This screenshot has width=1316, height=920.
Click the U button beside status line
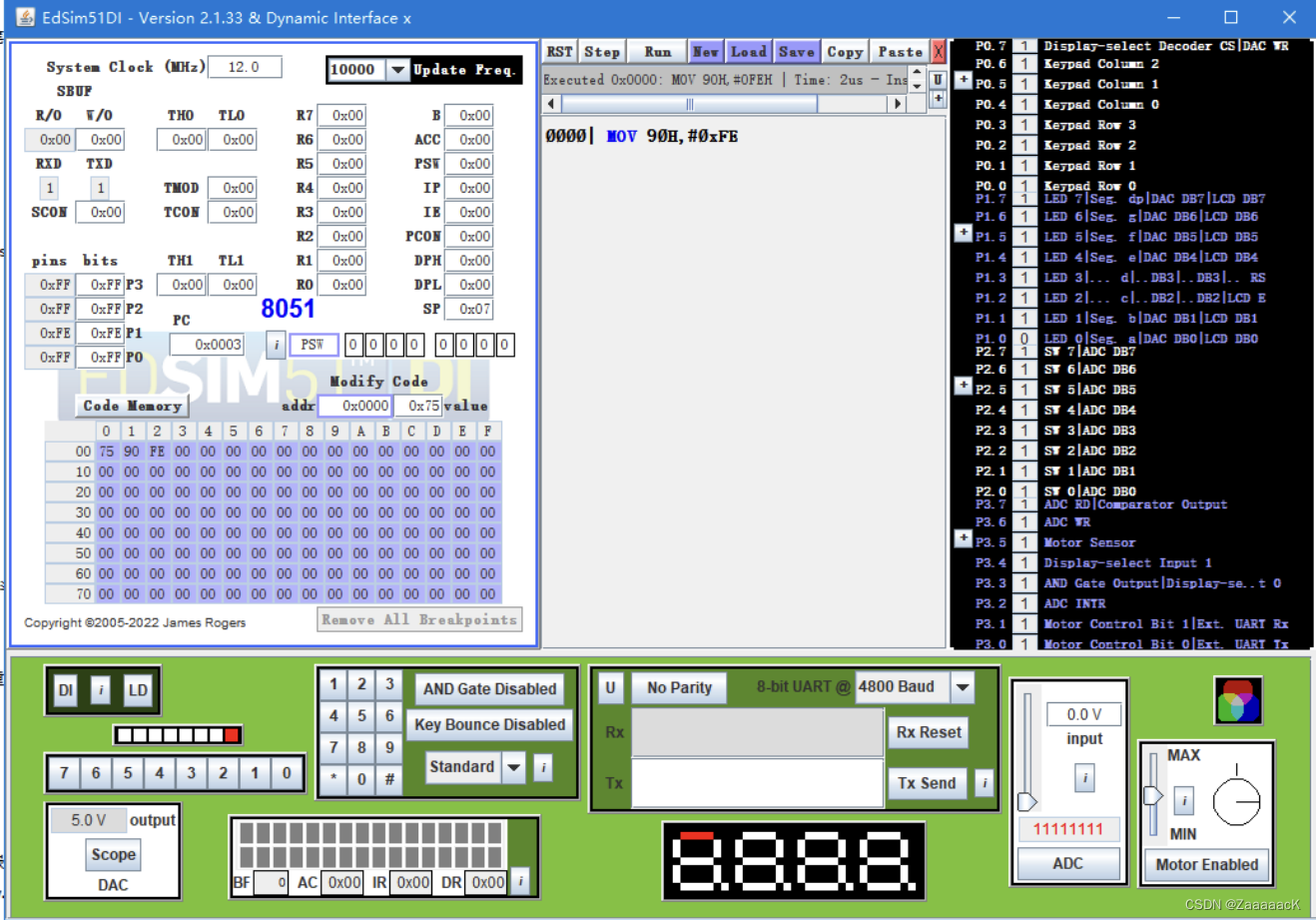tap(938, 80)
